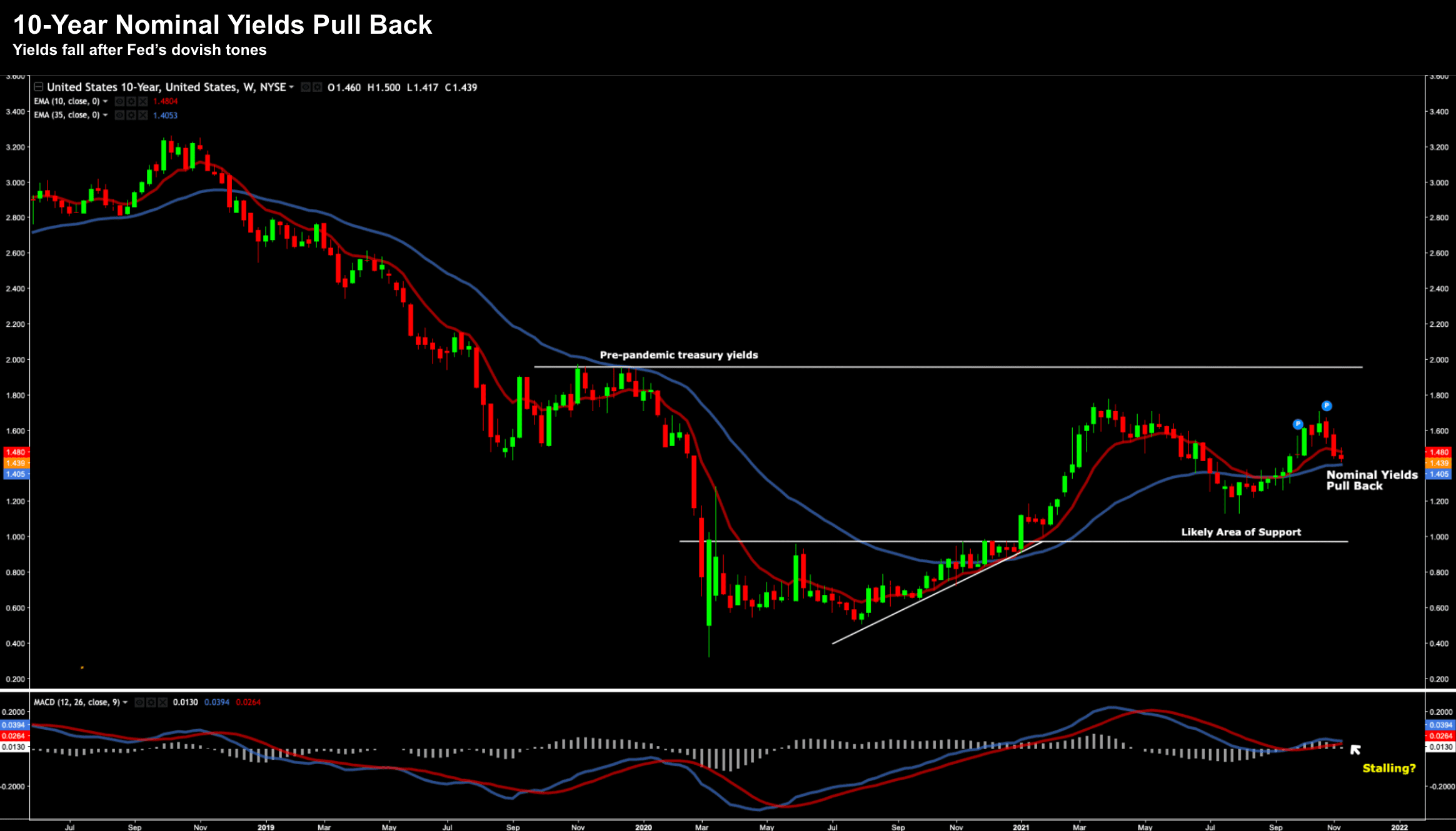Open settings gear for EMA 35 indicator
Screen dimensions: 1456x831
click(x=131, y=115)
